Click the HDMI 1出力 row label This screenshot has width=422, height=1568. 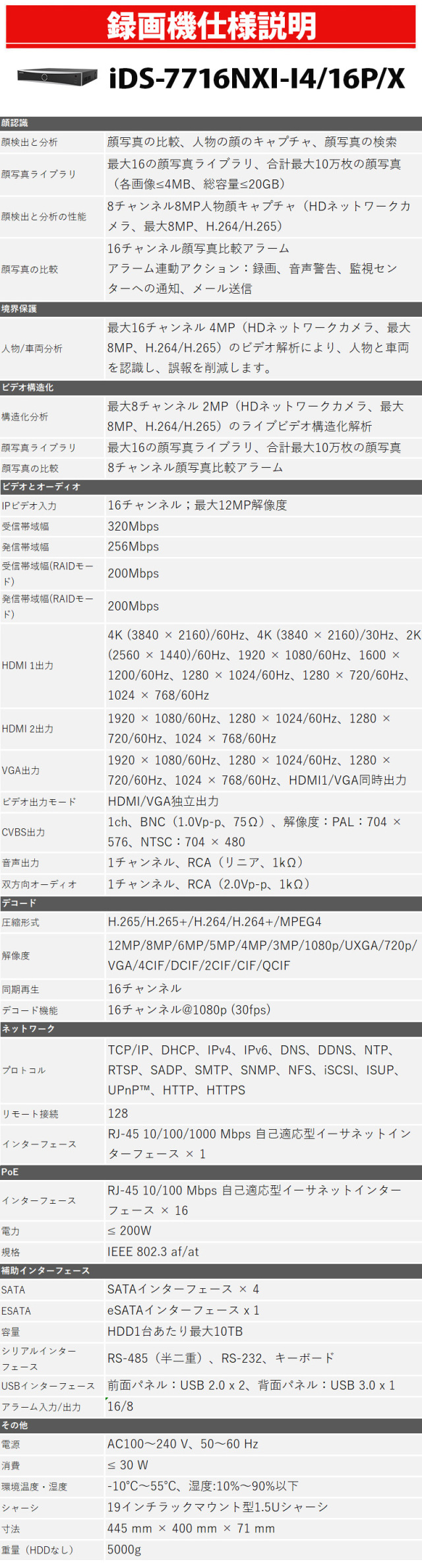[28, 666]
